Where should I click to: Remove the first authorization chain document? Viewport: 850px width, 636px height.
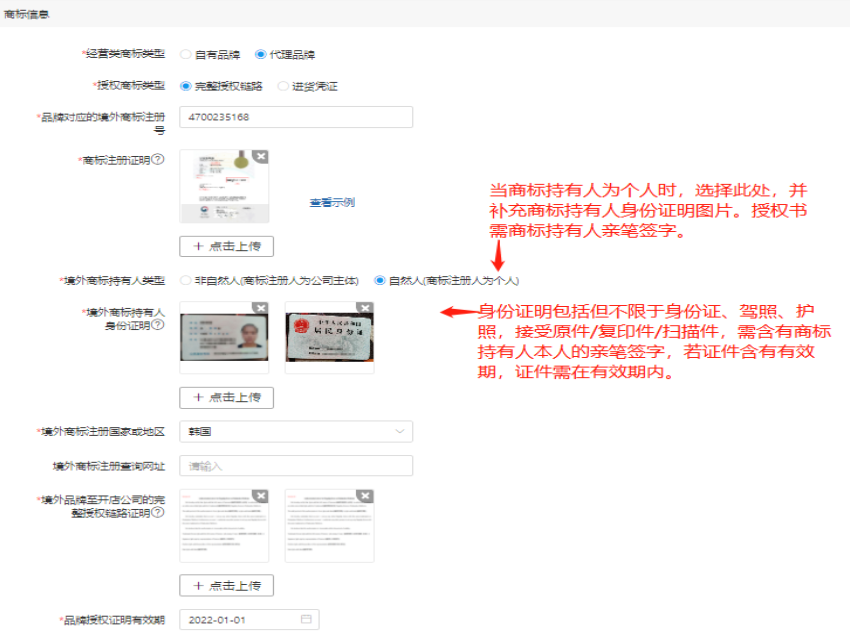coord(260,496)
